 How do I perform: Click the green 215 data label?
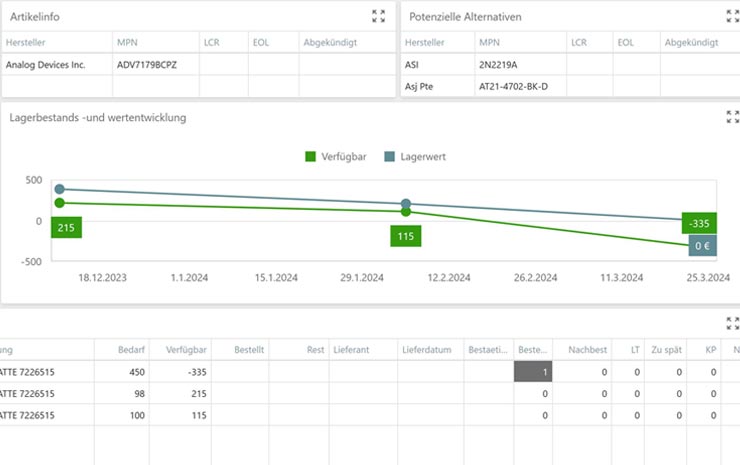click(66, 228)
